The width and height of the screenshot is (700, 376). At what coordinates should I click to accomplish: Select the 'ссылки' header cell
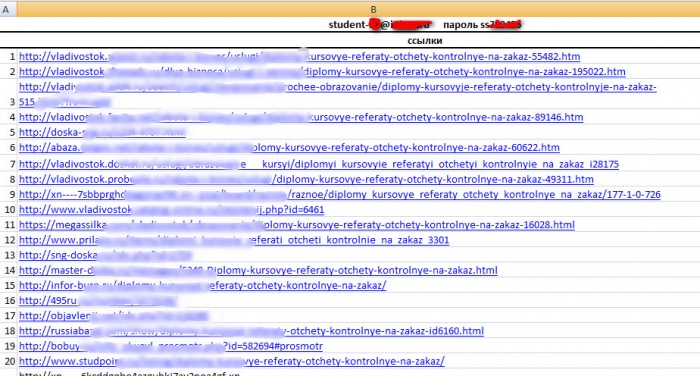425,41
